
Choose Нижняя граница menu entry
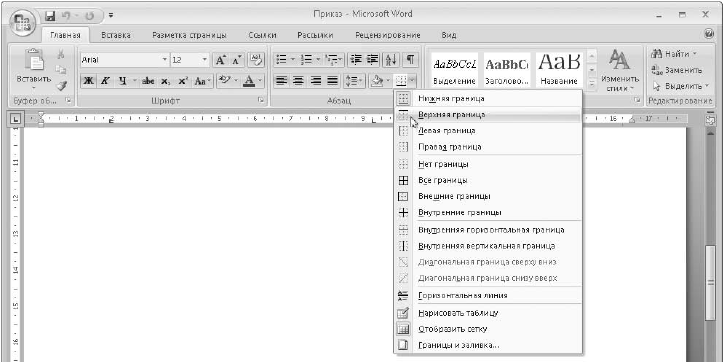[488, 98]
